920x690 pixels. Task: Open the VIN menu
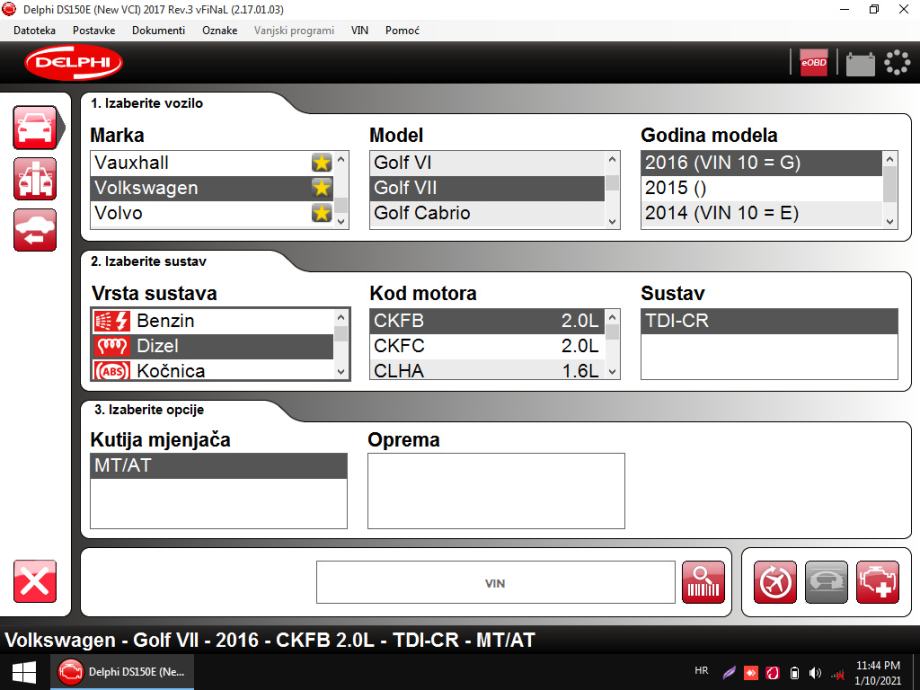coord(360,31)
